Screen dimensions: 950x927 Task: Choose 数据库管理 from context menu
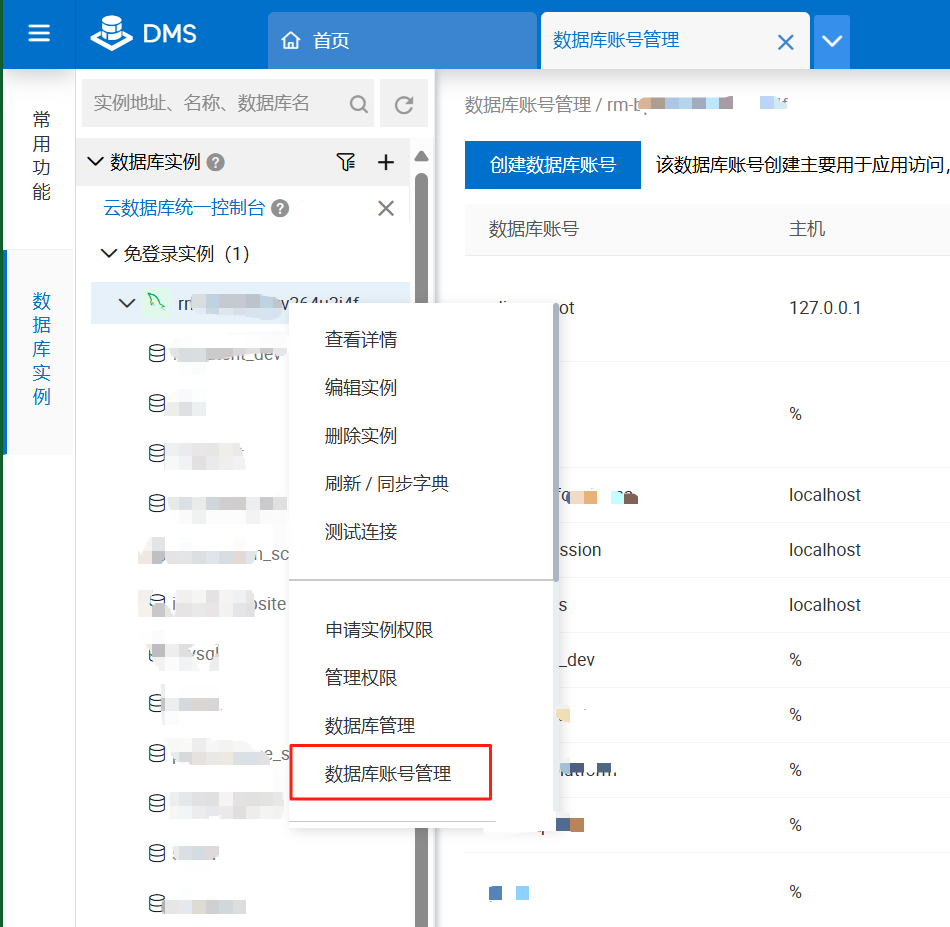pyautogui.click(x=370, y=725)
